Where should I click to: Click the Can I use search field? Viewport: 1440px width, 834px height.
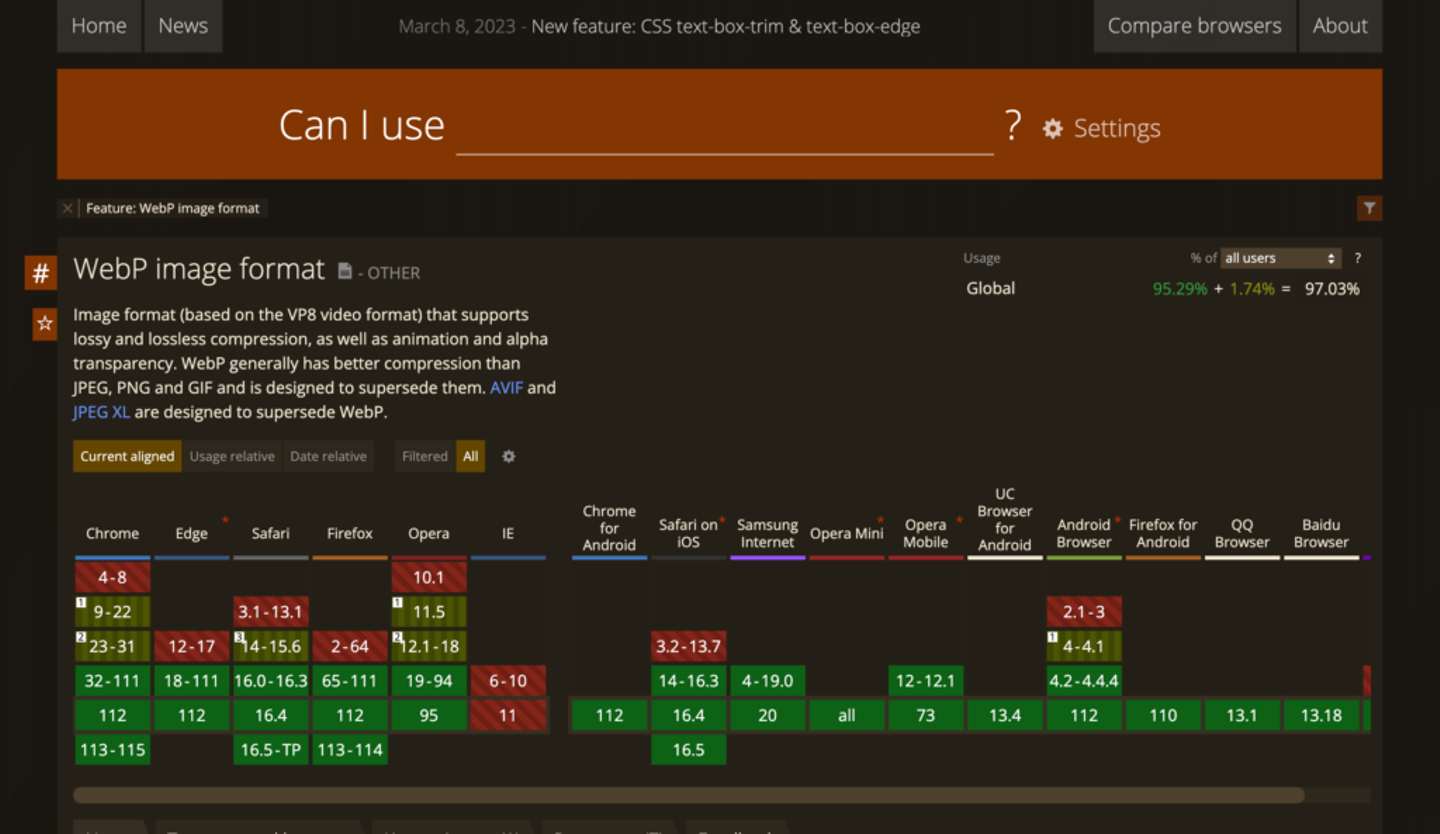724,128
